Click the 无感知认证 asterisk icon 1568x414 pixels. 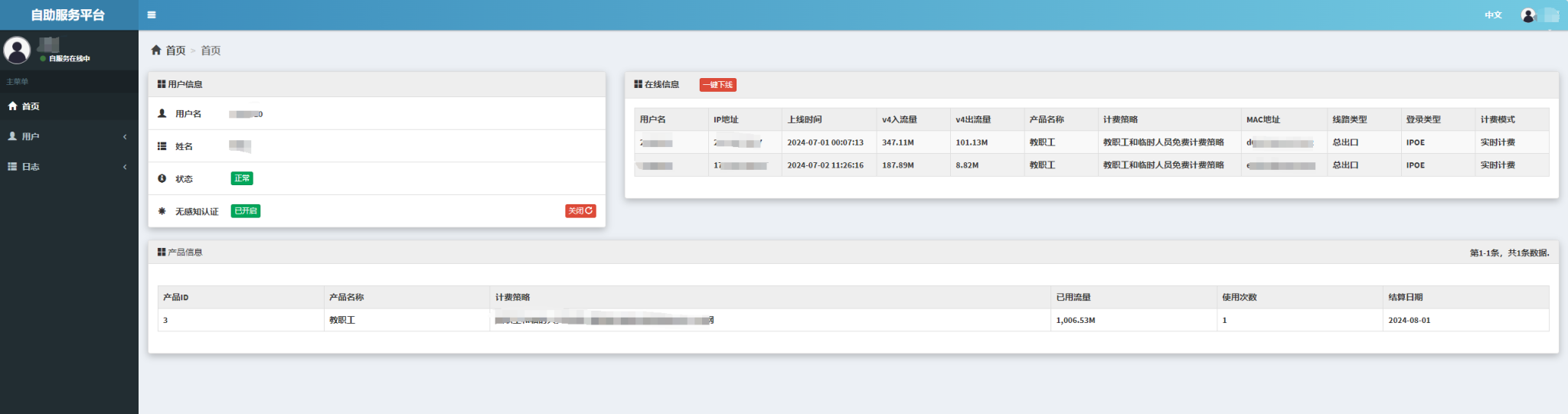[162, 211]
